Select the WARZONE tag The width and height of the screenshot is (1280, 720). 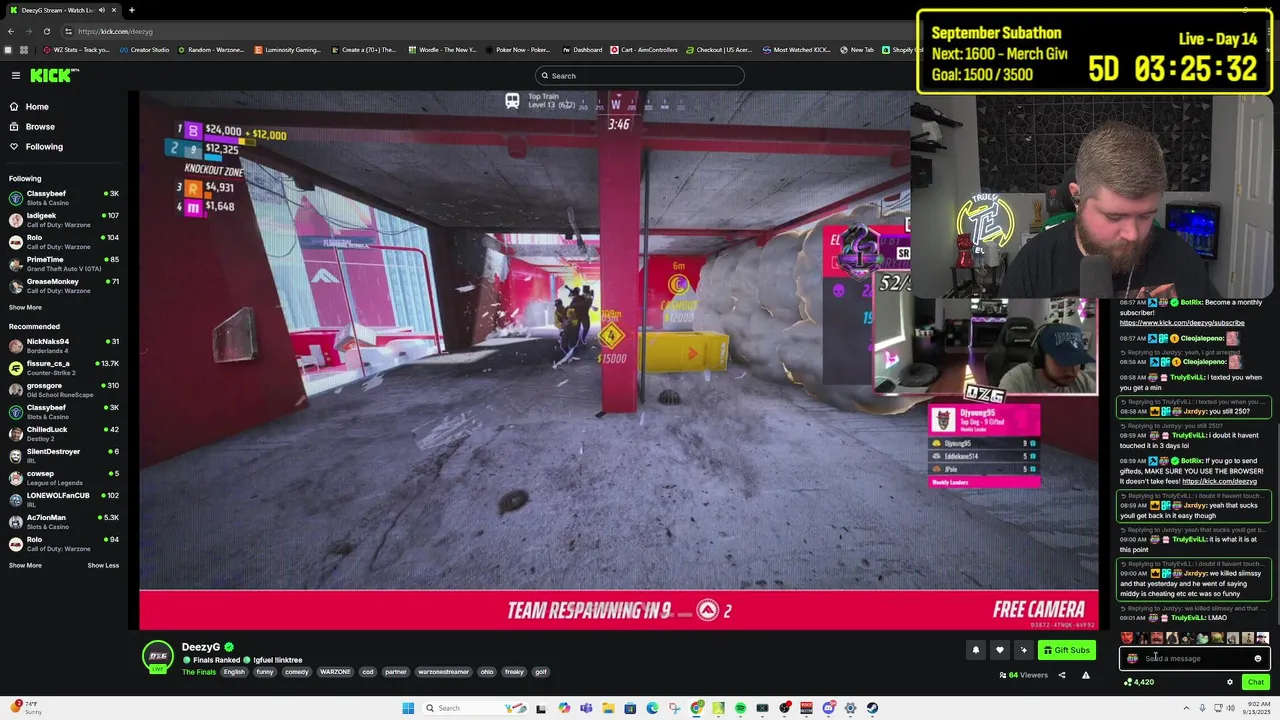pyautogui.click(x=335, y=672)
